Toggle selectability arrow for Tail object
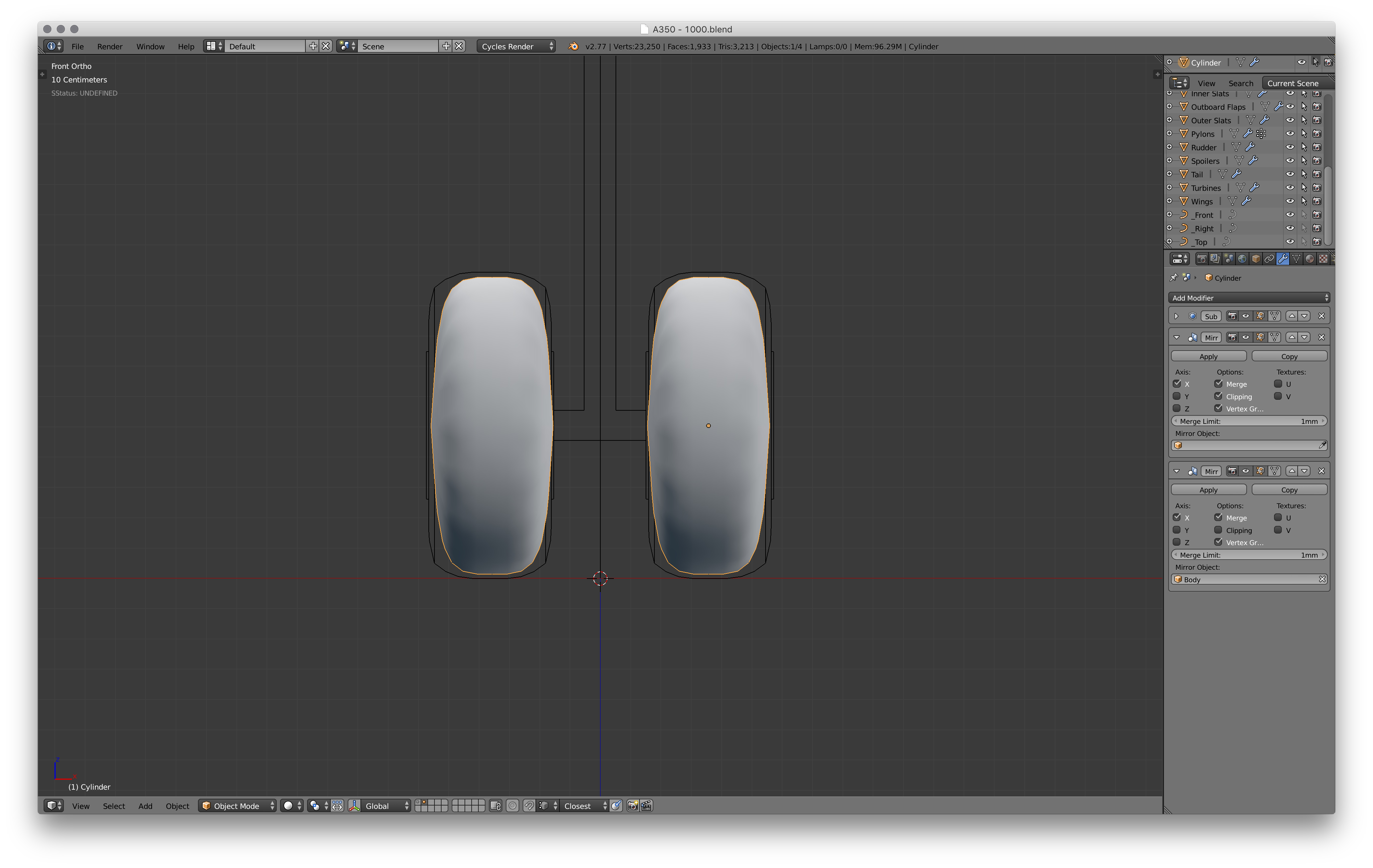 [x=1304, y=174]
